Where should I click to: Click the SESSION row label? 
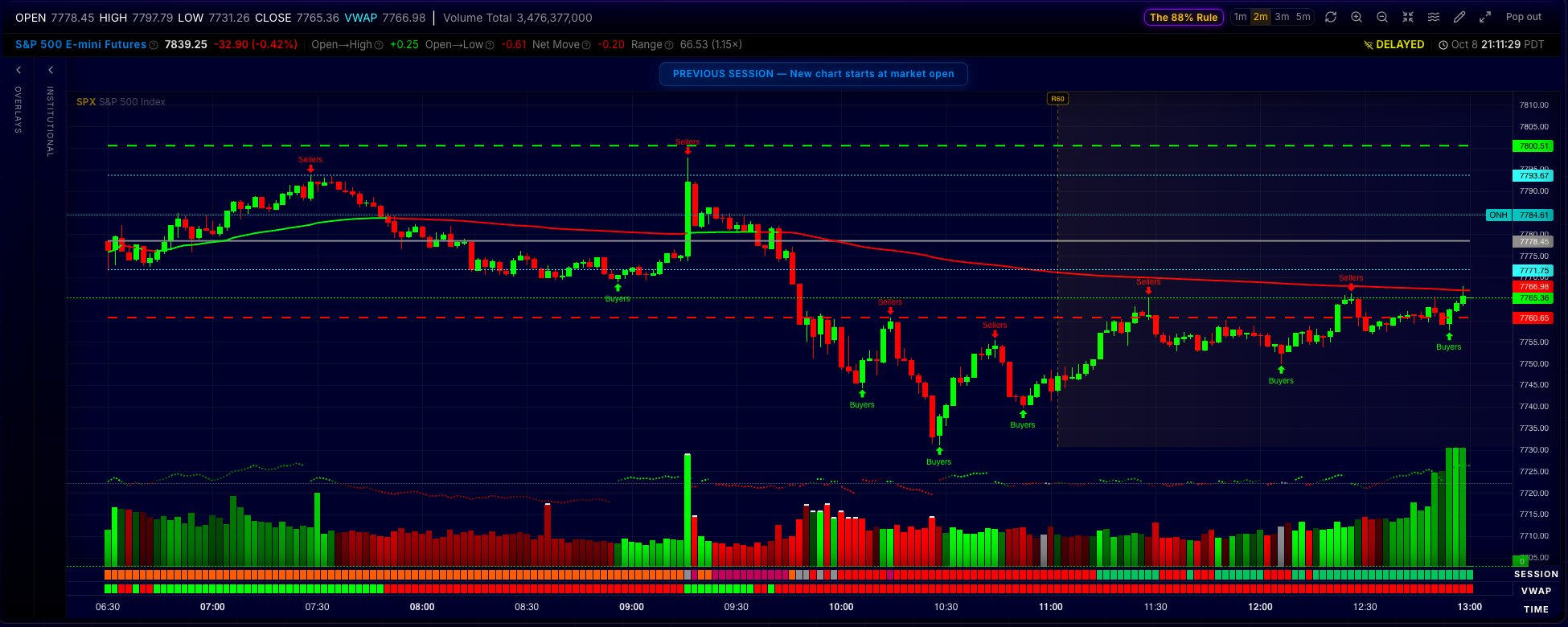(x=1536, y=574)
